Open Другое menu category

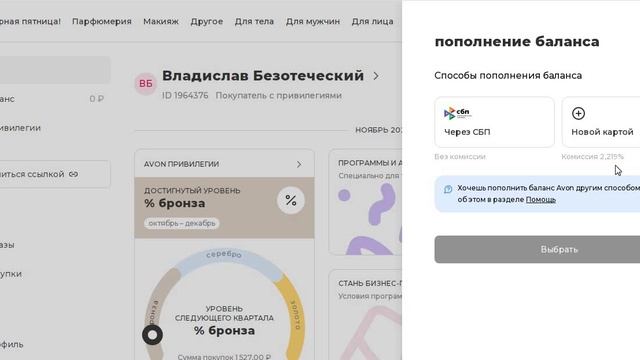pyautogui.click(x=207, y=21)
